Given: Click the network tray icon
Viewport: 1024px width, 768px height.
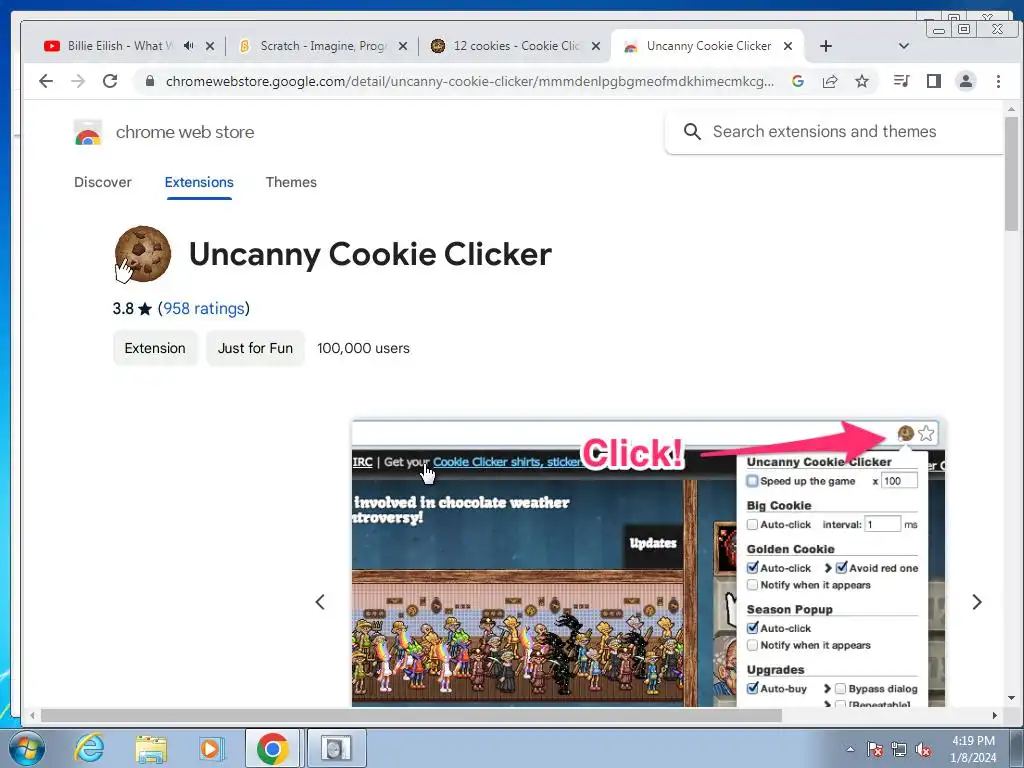Looking at the screenshot, I should pos(899,750).
